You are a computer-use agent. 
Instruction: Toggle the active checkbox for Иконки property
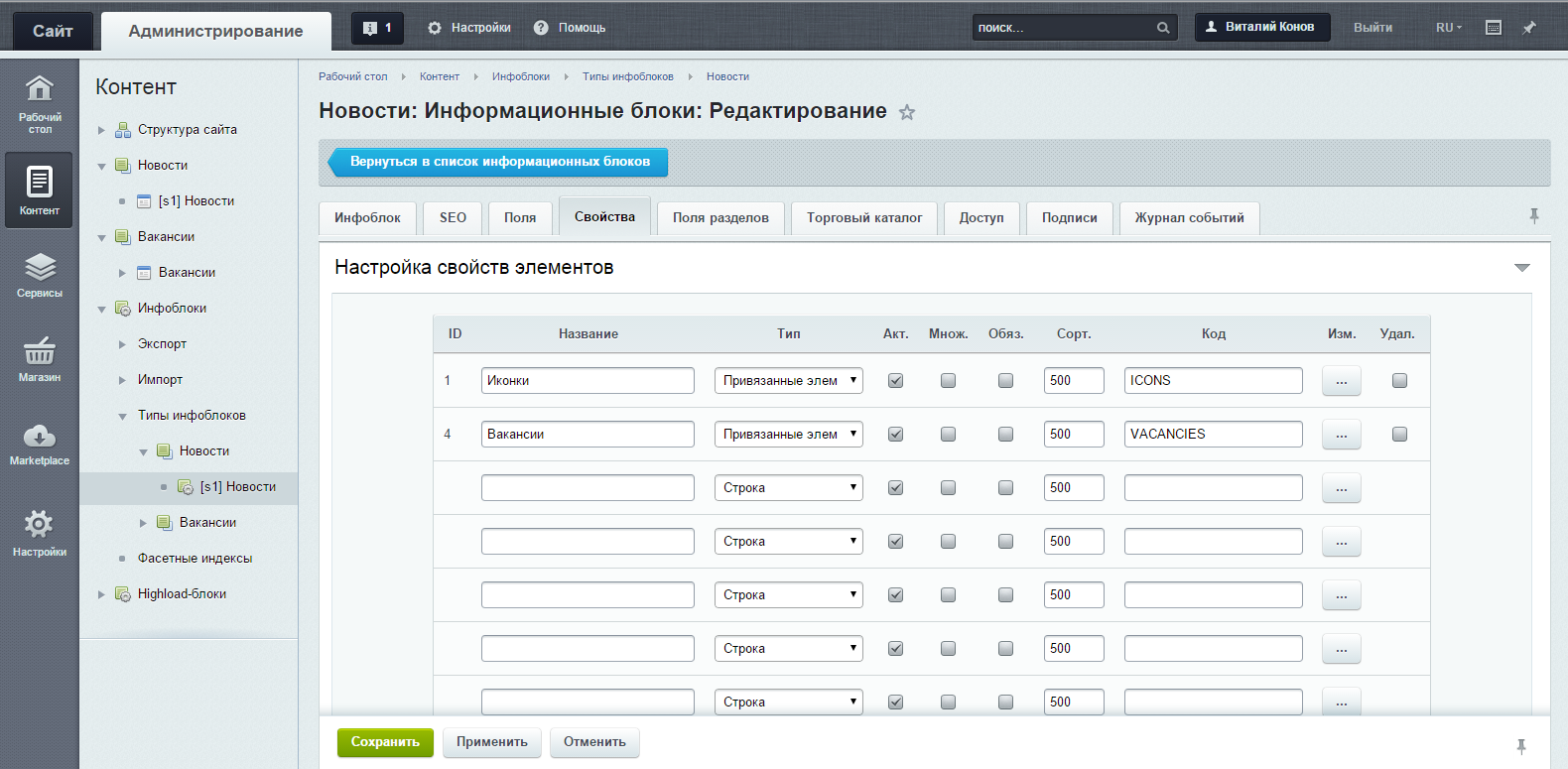click(895, 381)
